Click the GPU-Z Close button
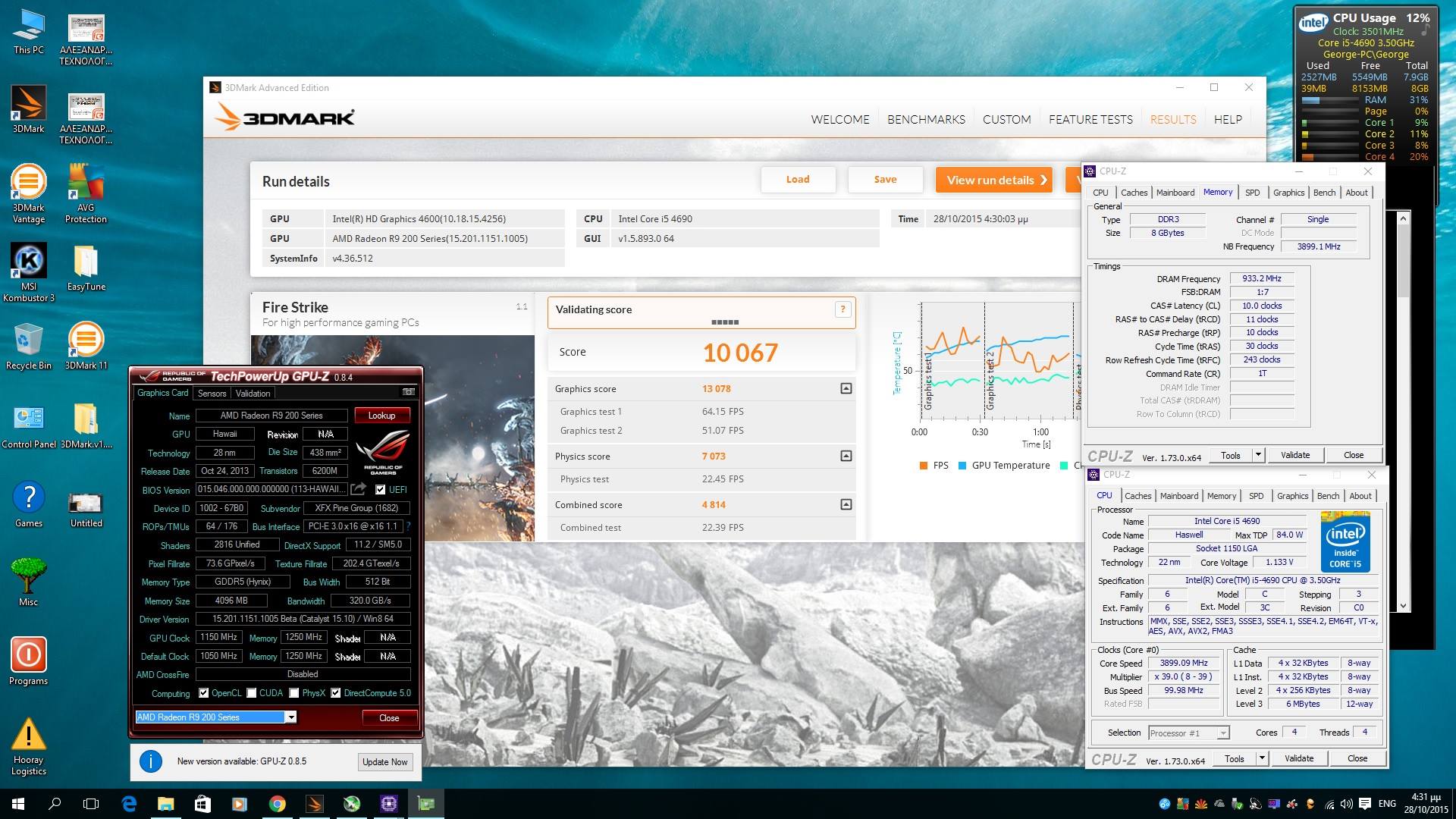 (389, 717)
